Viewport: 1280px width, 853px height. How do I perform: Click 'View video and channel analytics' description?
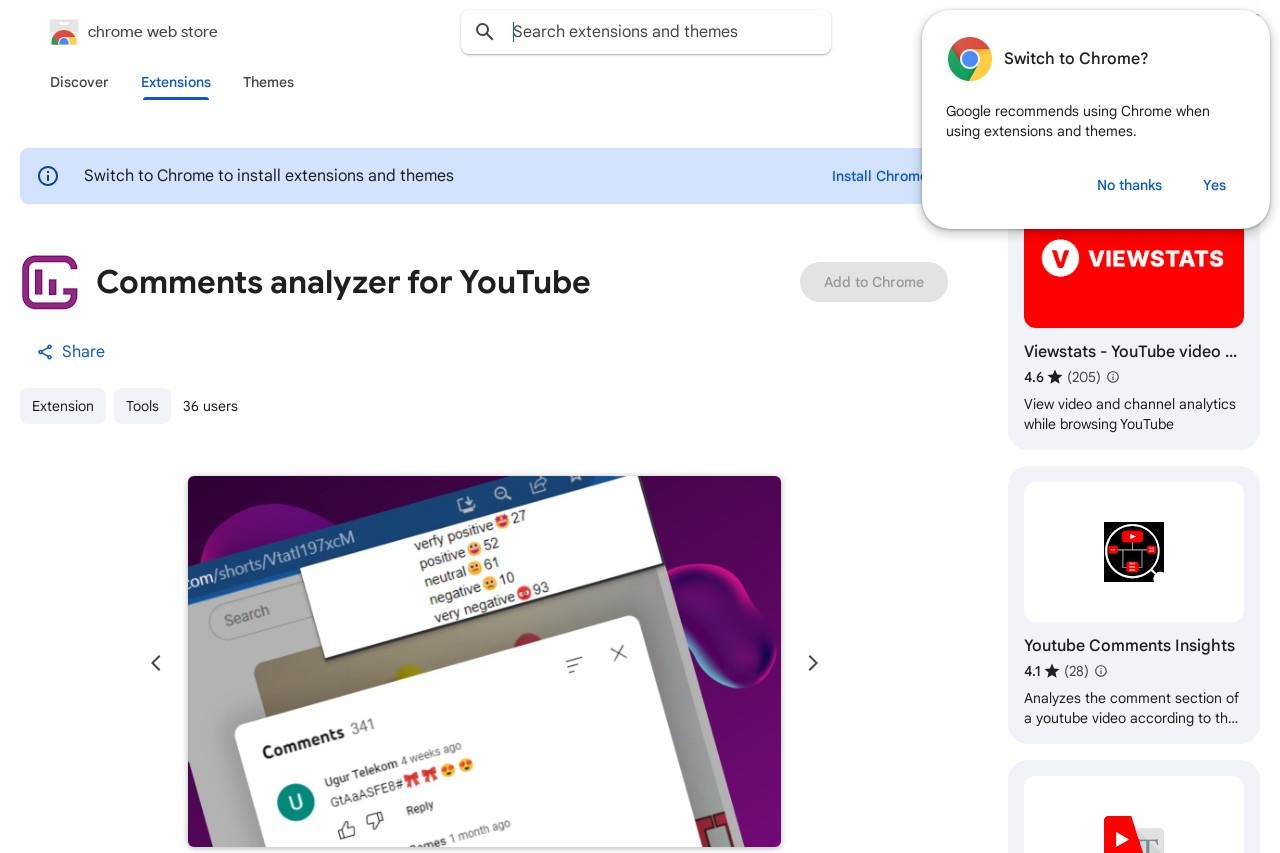click(1130, 414)
